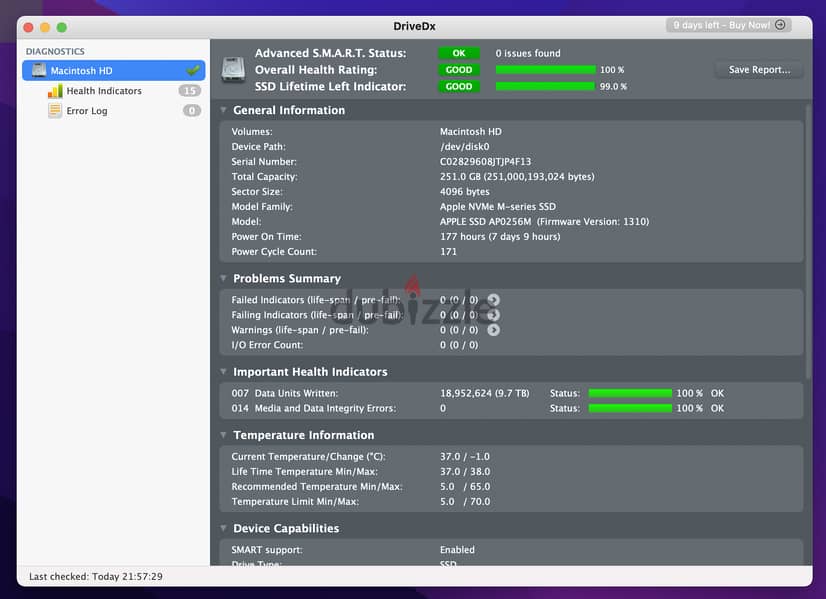Click the Data Units Written status bar
Viewport: 826px width, 599px height.
pos(630,393)
